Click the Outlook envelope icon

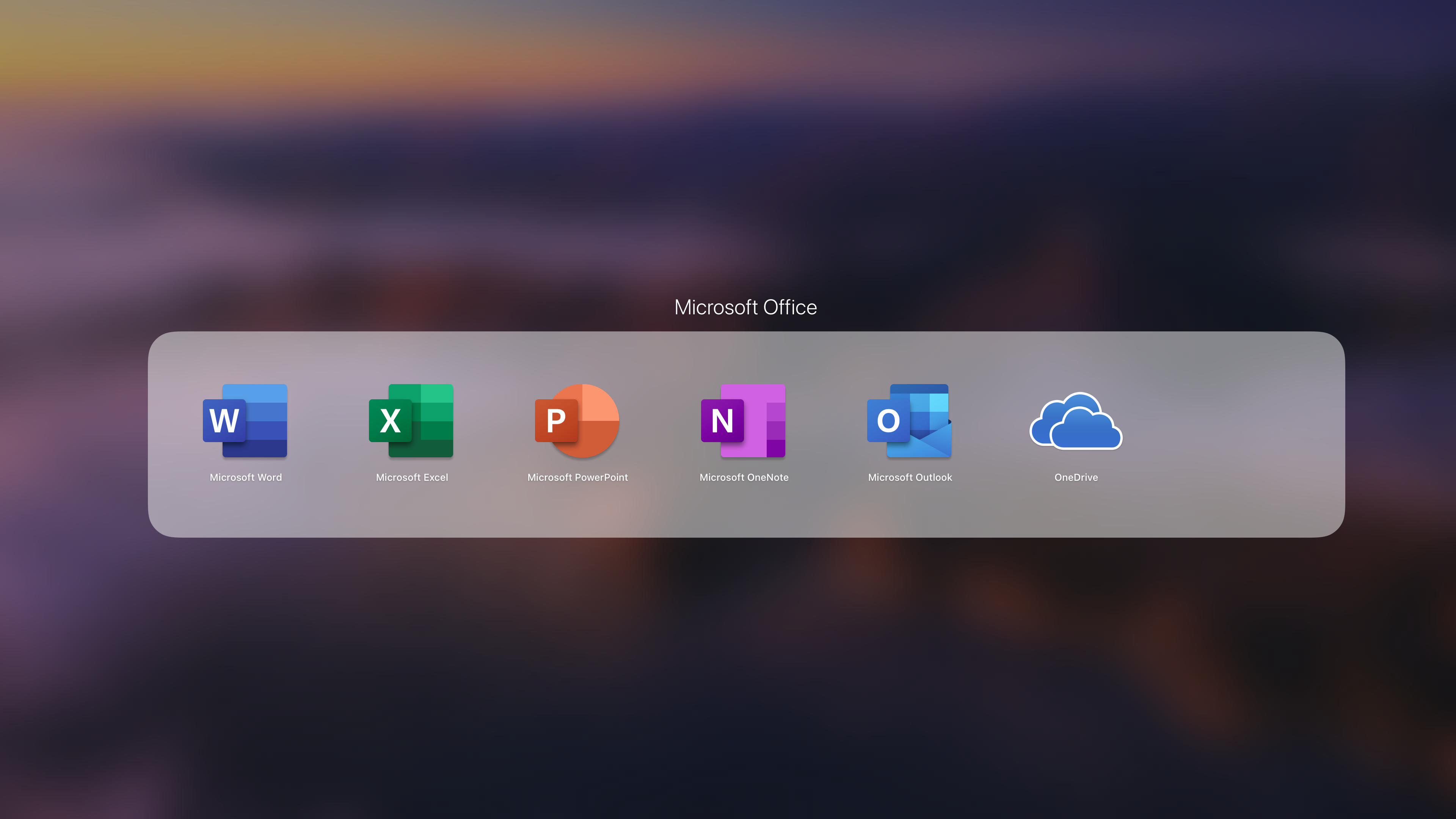tap(909, 421)
